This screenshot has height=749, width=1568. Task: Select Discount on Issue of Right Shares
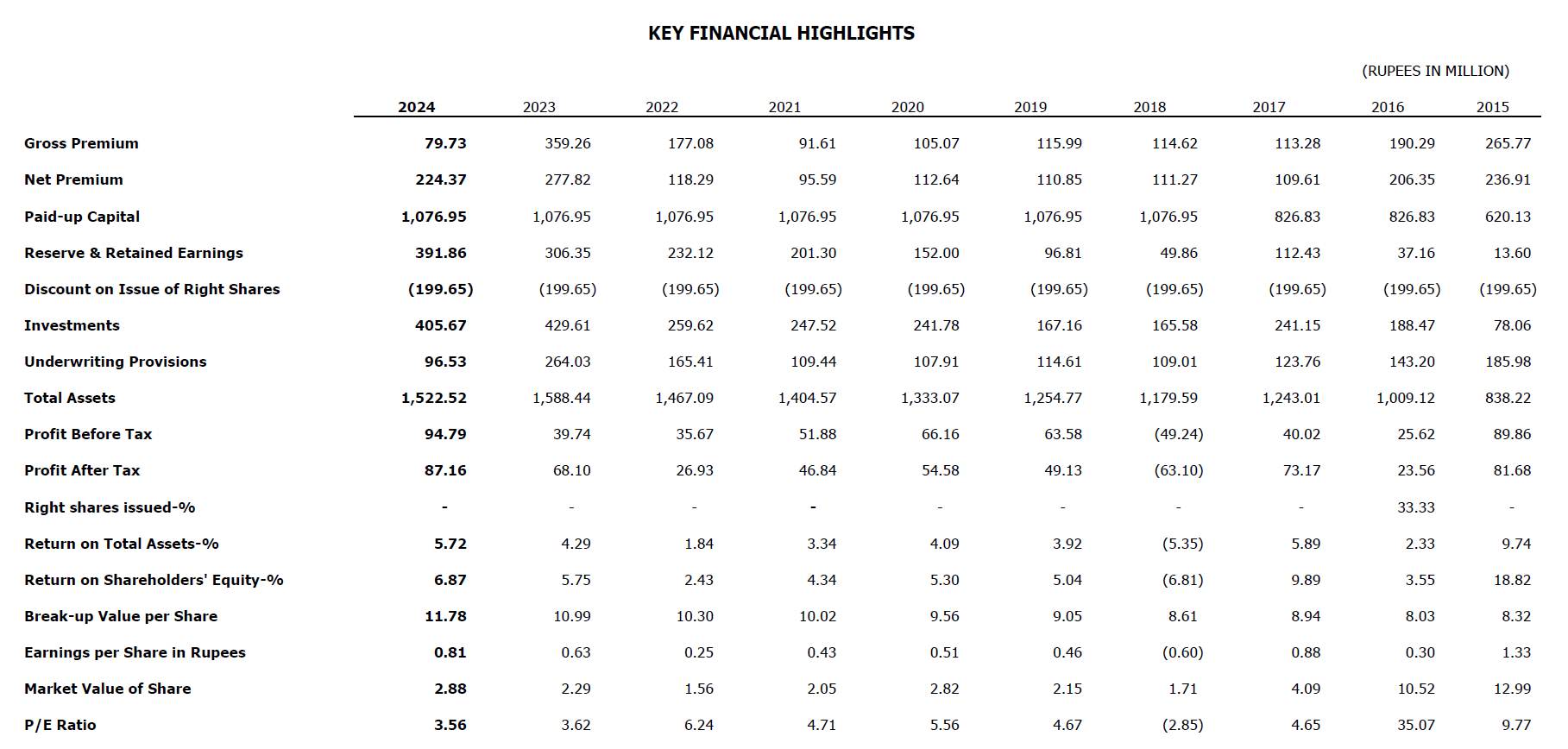pyautogui.click(x=152, y=289)
